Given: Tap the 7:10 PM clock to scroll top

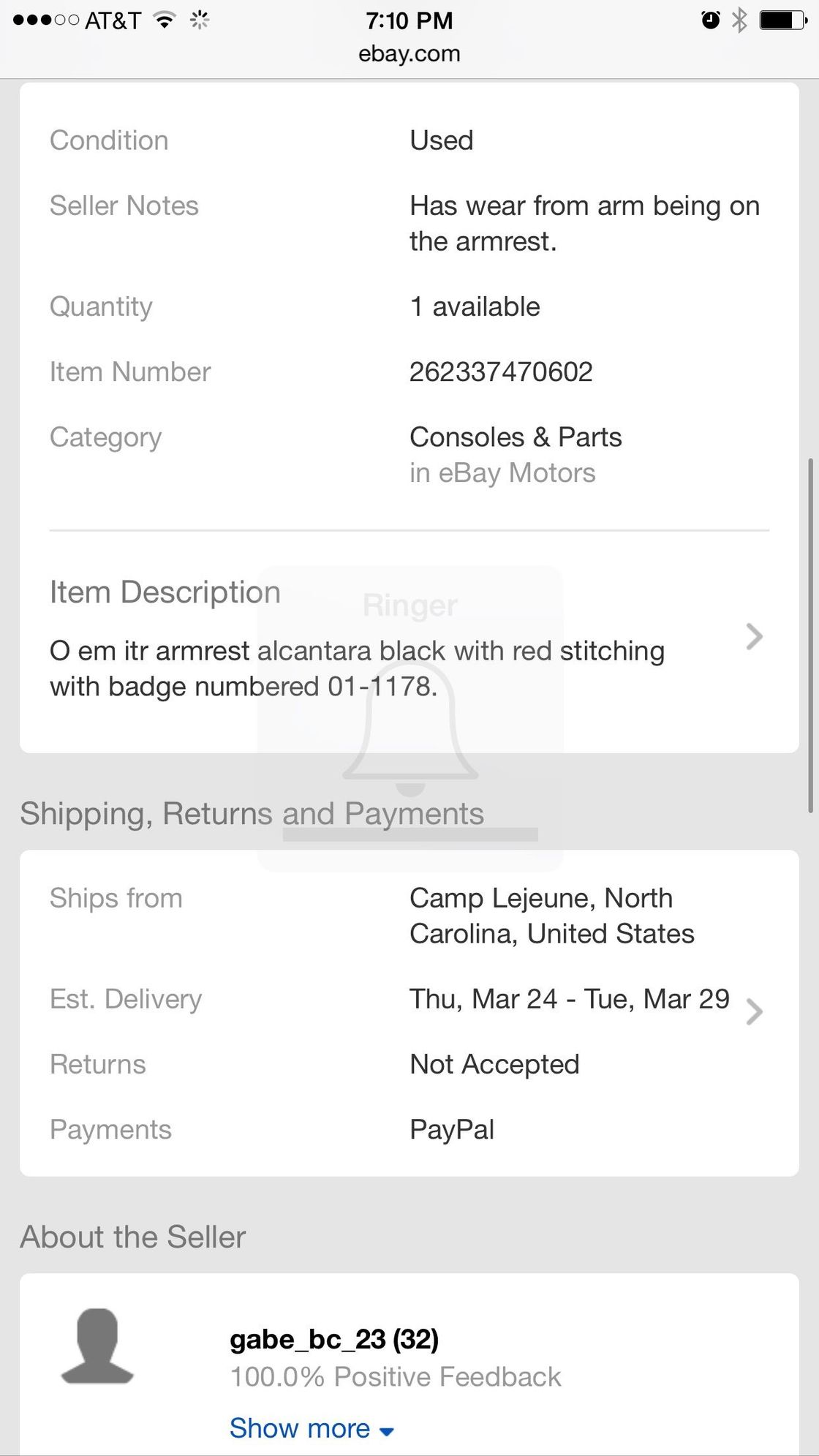Looking at the screenshot, I should point(409,20).
